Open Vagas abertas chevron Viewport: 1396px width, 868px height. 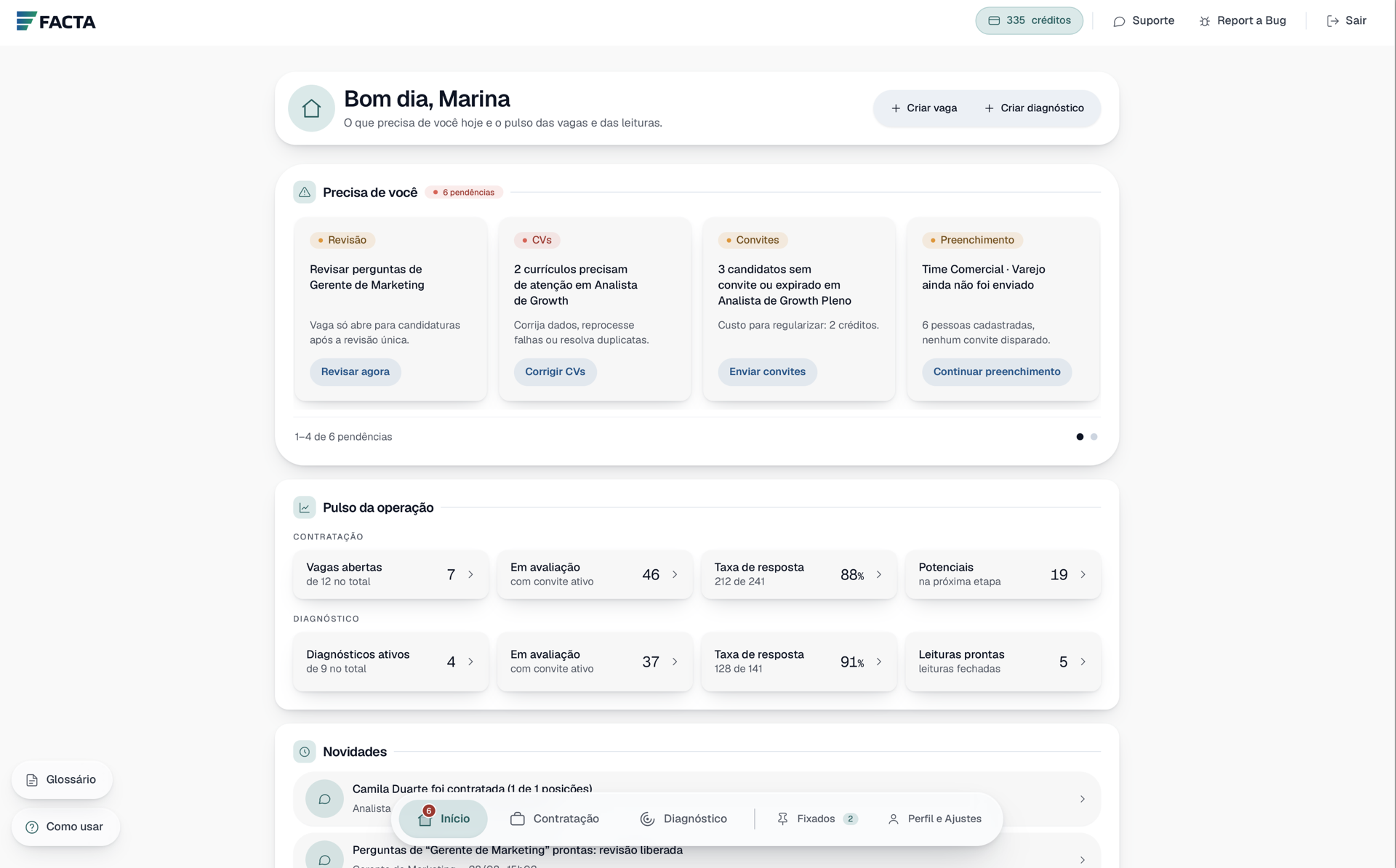pos(470,574)
